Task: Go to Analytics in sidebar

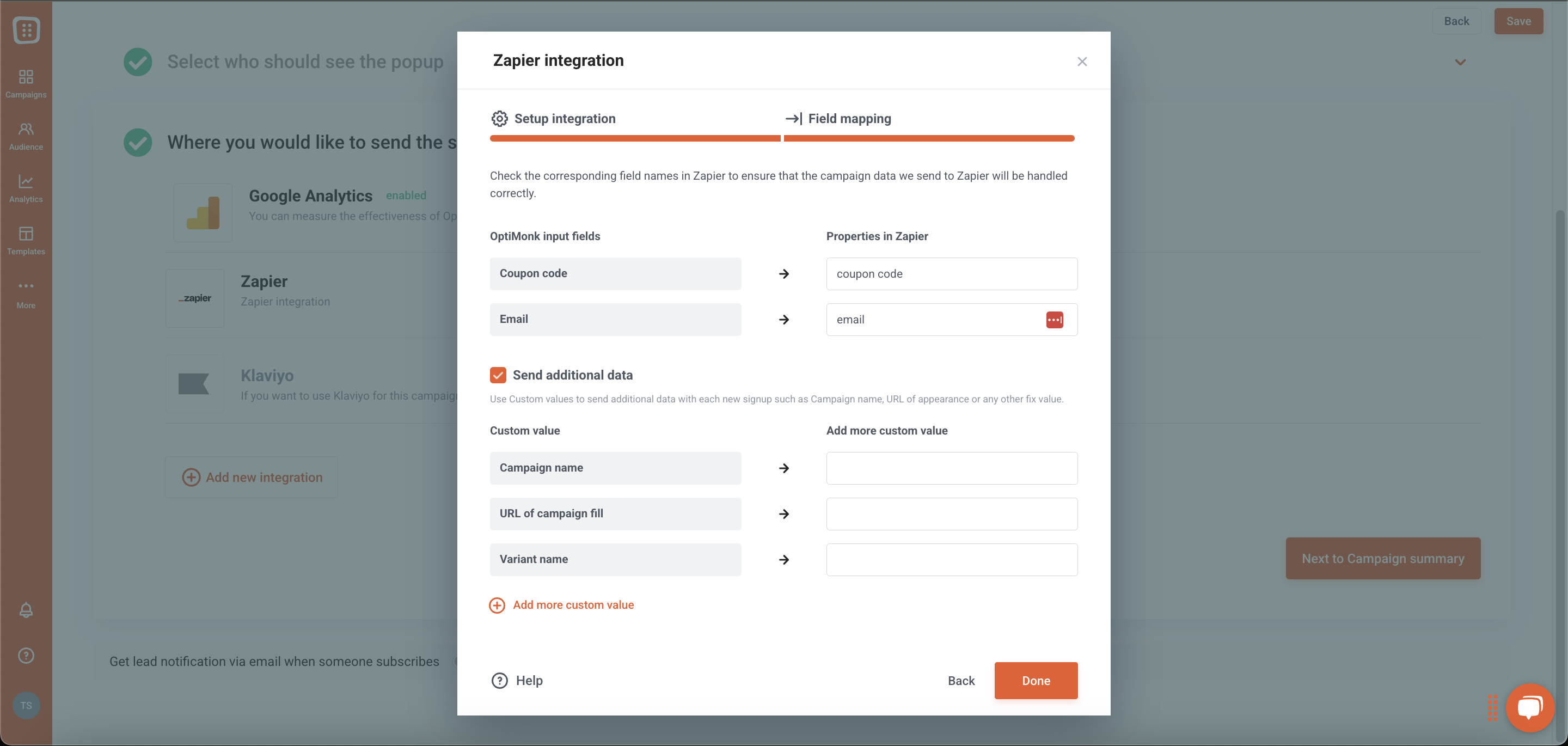Action: pyautogui.click(x=26, y=189)
